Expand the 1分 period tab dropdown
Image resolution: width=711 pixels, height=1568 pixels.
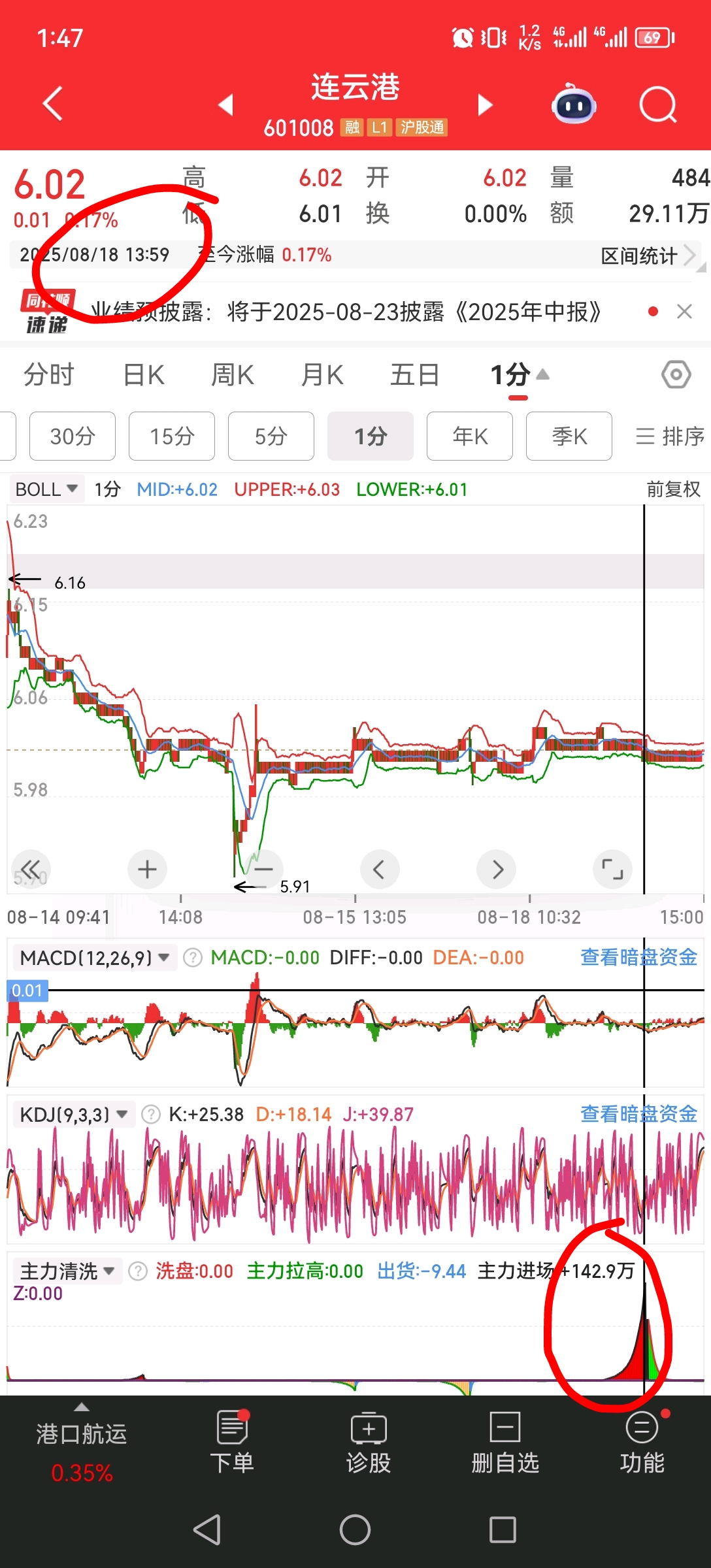pyautogui.click(x=520, y=375)
